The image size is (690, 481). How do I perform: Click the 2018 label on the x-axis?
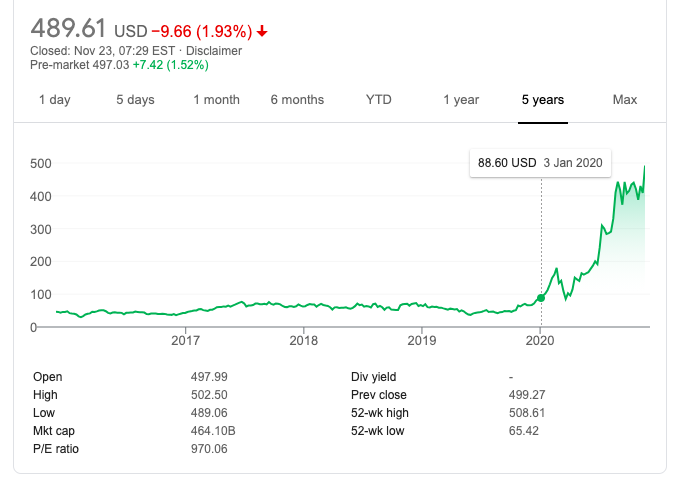tap(304, 341)
